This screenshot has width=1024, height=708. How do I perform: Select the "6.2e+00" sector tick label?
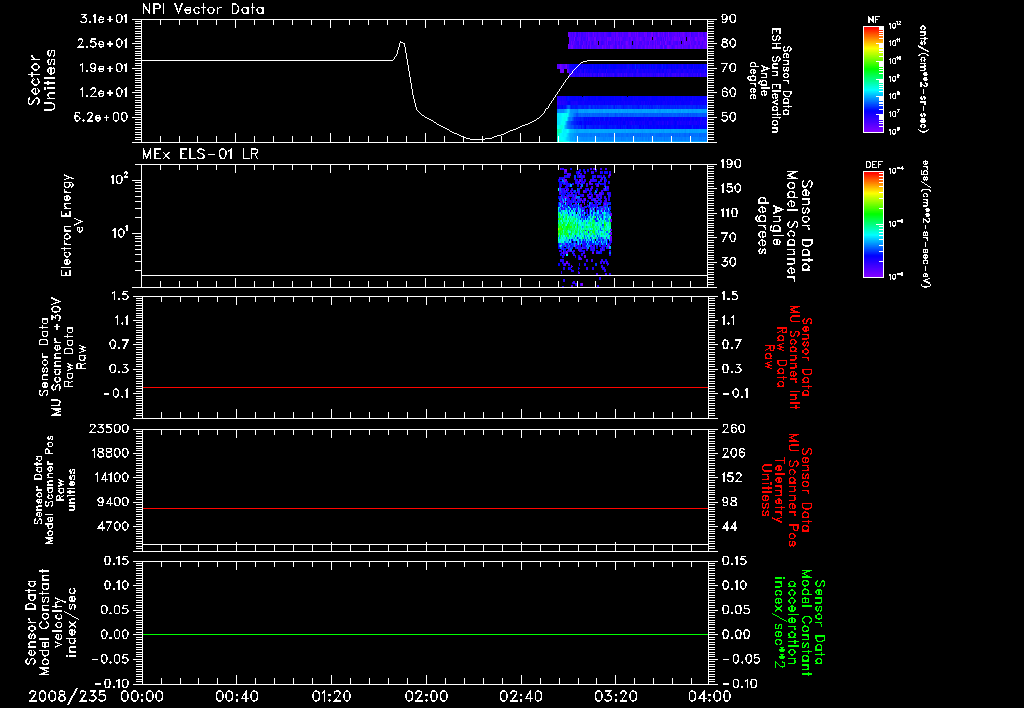click(103, 117)
